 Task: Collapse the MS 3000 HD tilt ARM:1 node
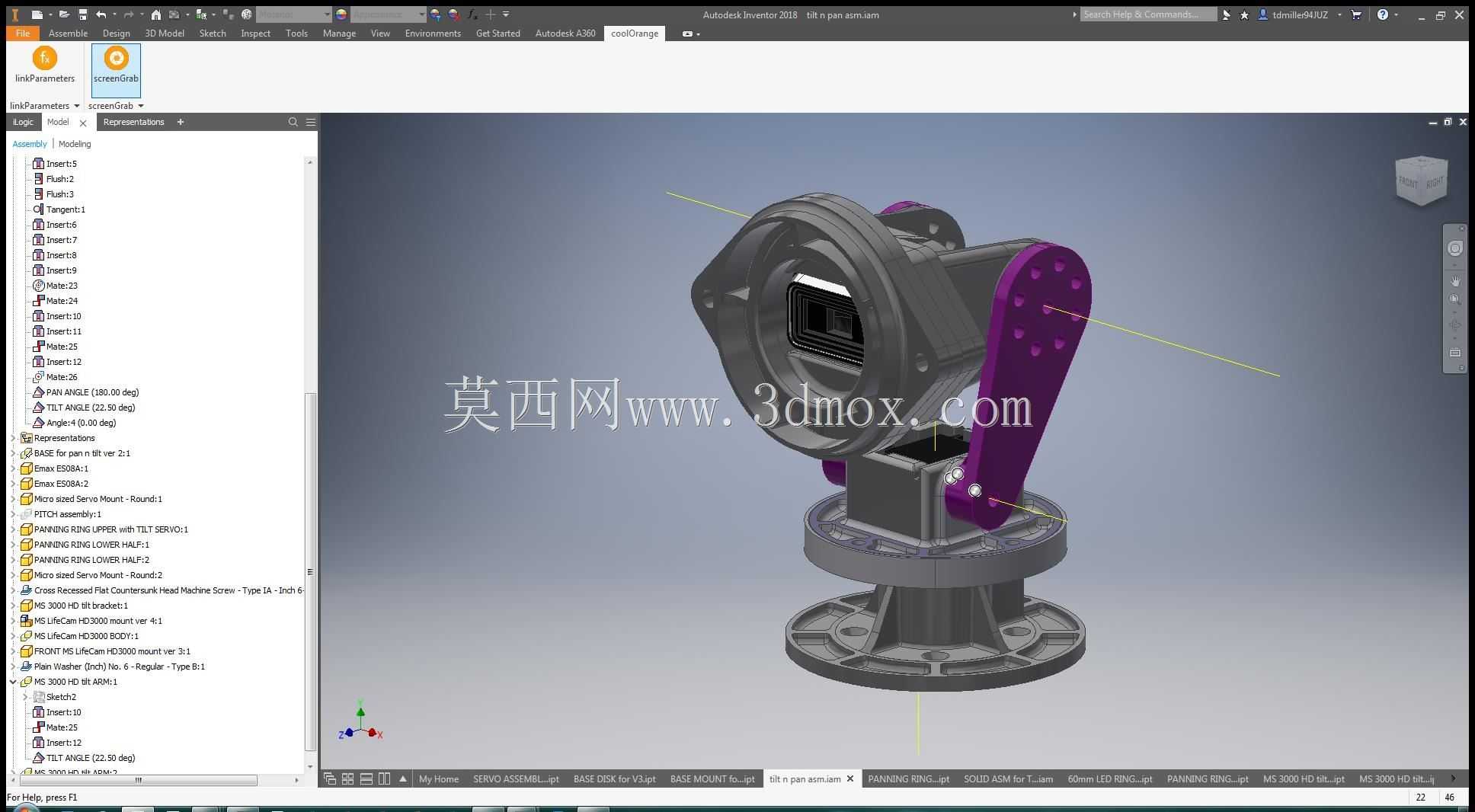[x=13, y=682]
